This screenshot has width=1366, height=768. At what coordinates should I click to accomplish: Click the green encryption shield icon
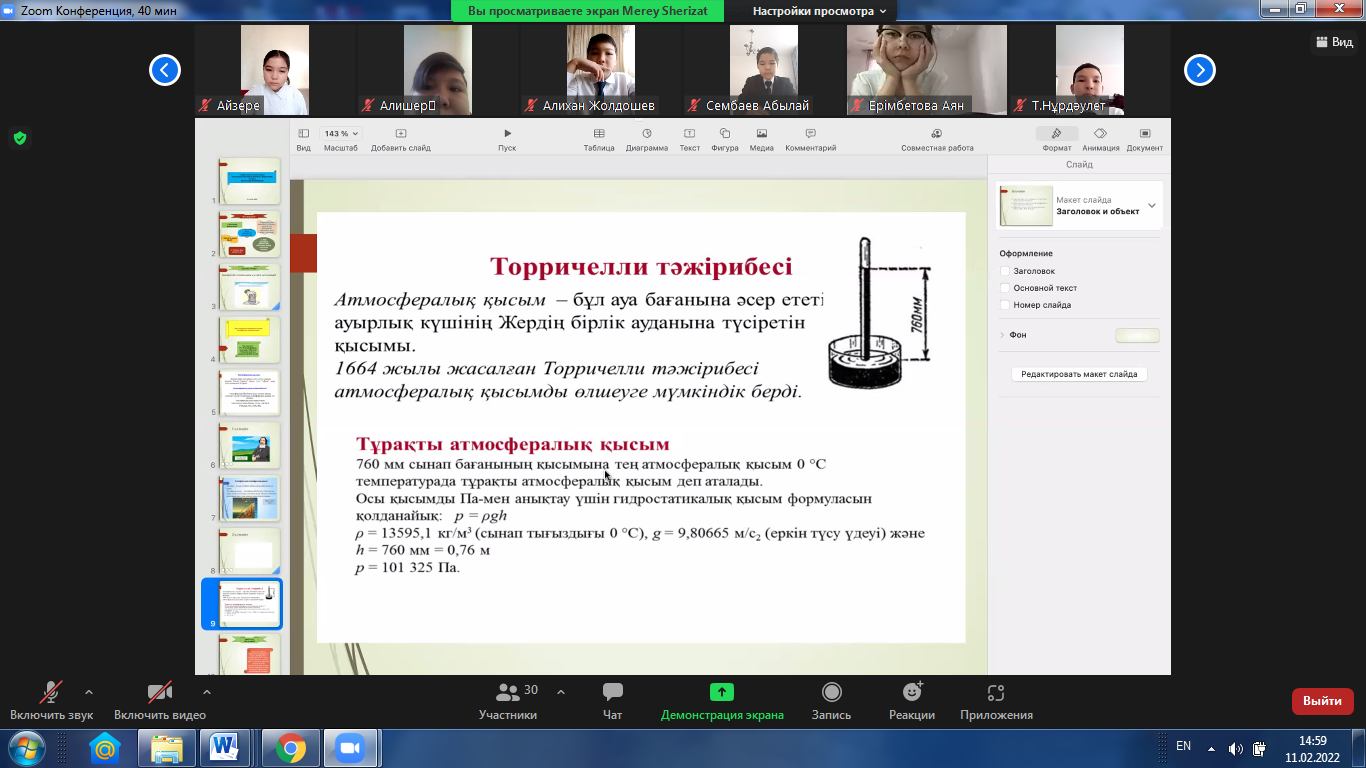19,138
